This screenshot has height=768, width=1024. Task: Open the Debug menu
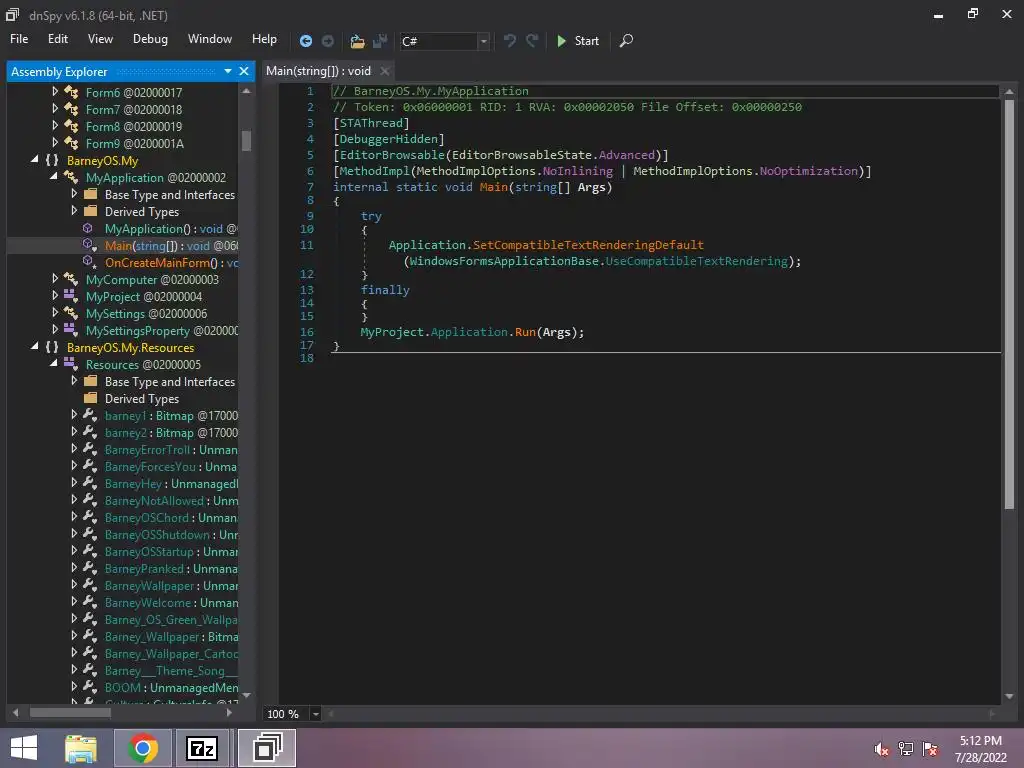click(150, 39)
